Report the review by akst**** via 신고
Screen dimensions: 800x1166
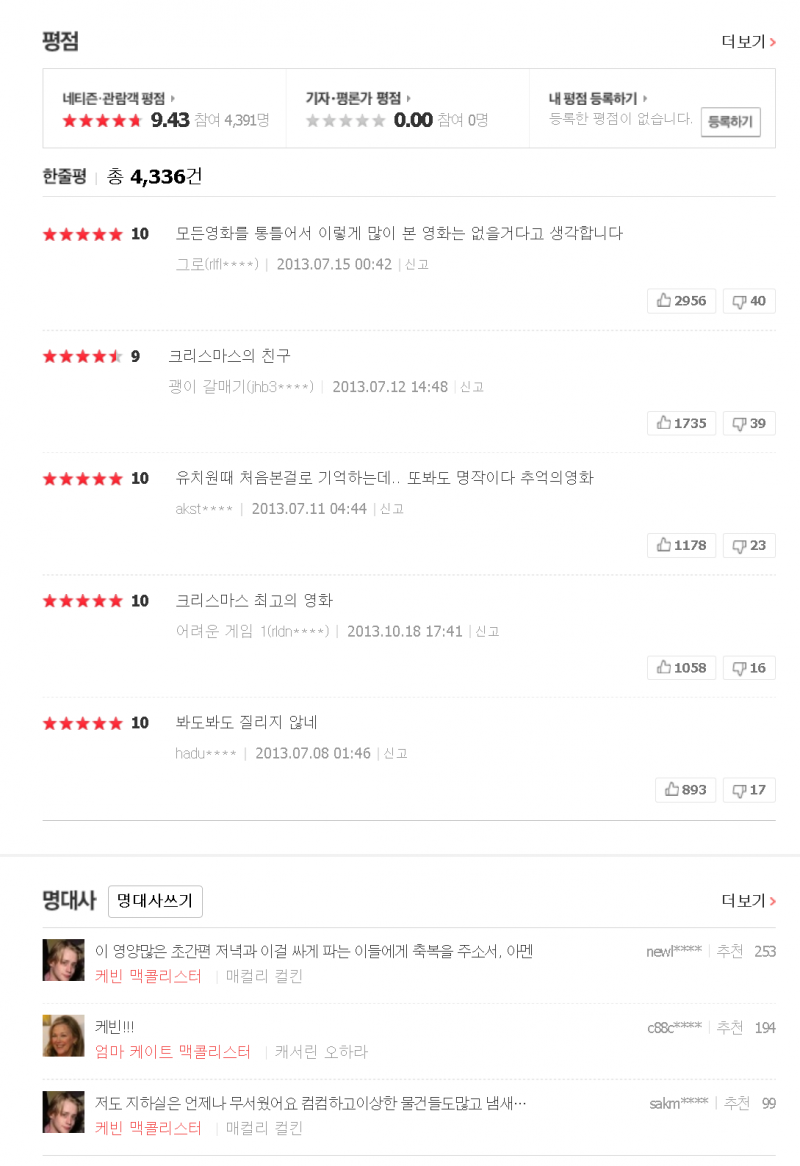pyautogui.click(x=392, y=509)
